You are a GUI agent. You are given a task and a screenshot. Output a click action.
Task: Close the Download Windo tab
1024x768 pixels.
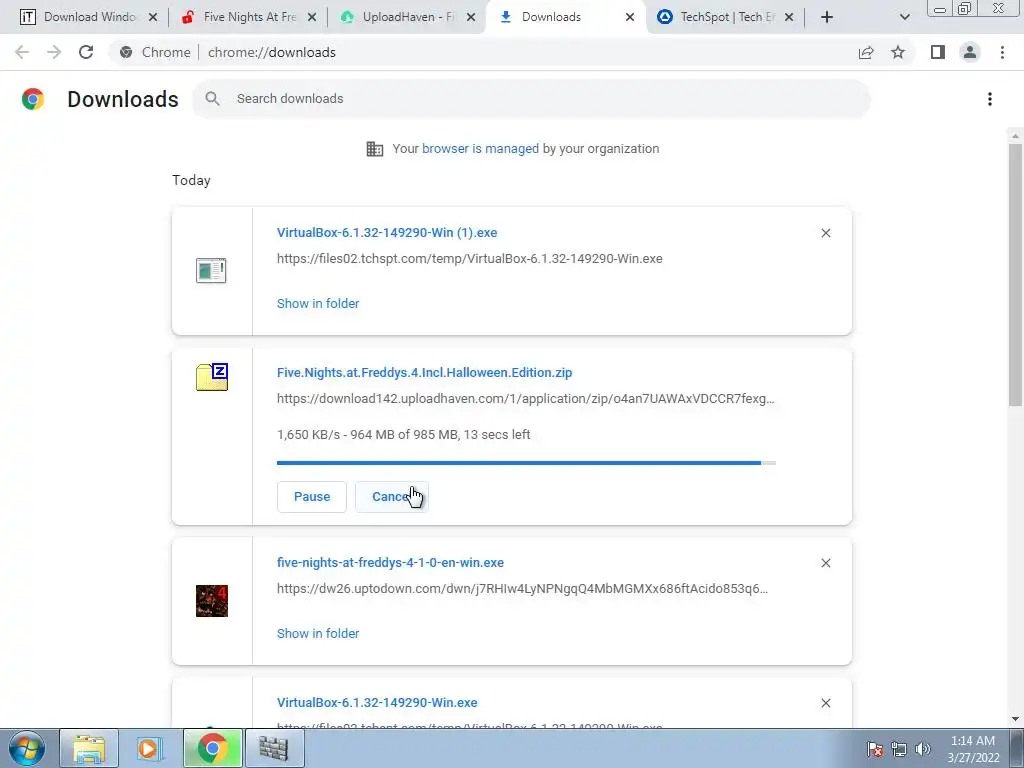click(x=153, y=17)
